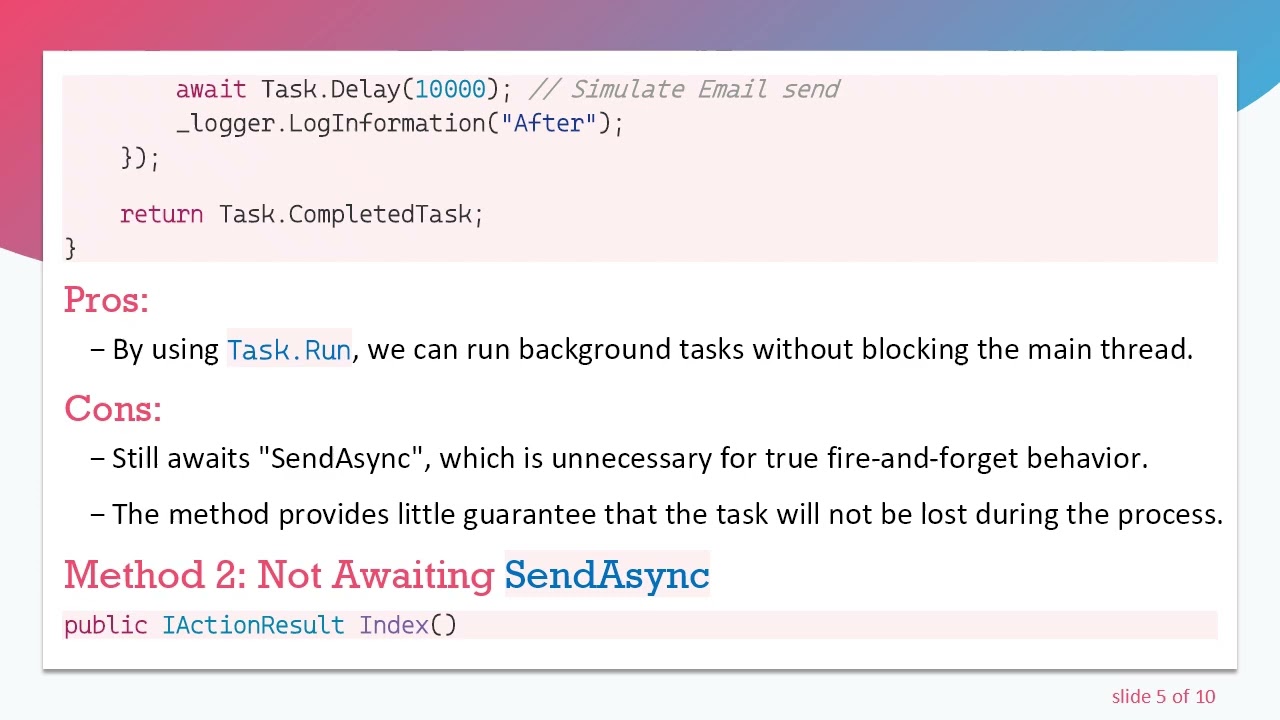This screenshot has width=1280, height=720.
Task: Click the Task.Run inline code
Action: point(289,349)
